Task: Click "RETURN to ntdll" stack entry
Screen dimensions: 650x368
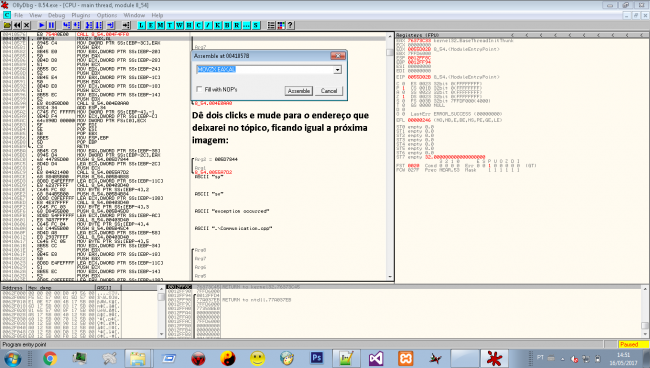Action: pyautogui.click(x=257, y=300)
